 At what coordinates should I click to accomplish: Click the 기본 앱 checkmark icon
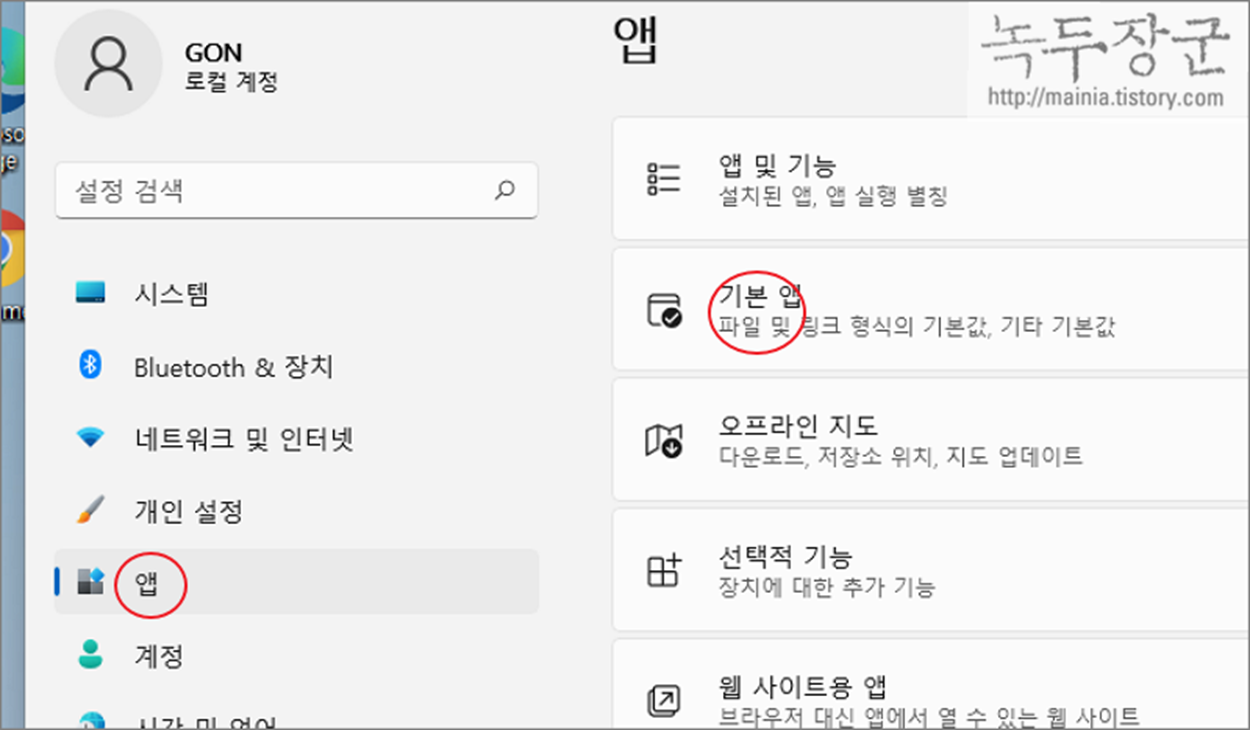point(664,311)
